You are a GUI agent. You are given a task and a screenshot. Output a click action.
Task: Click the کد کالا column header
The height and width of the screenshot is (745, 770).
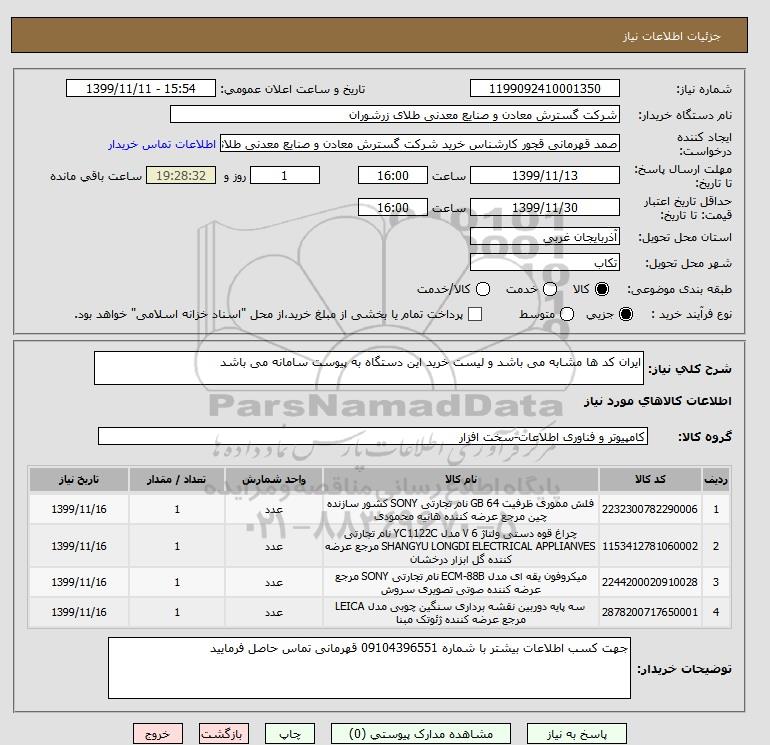650,479
